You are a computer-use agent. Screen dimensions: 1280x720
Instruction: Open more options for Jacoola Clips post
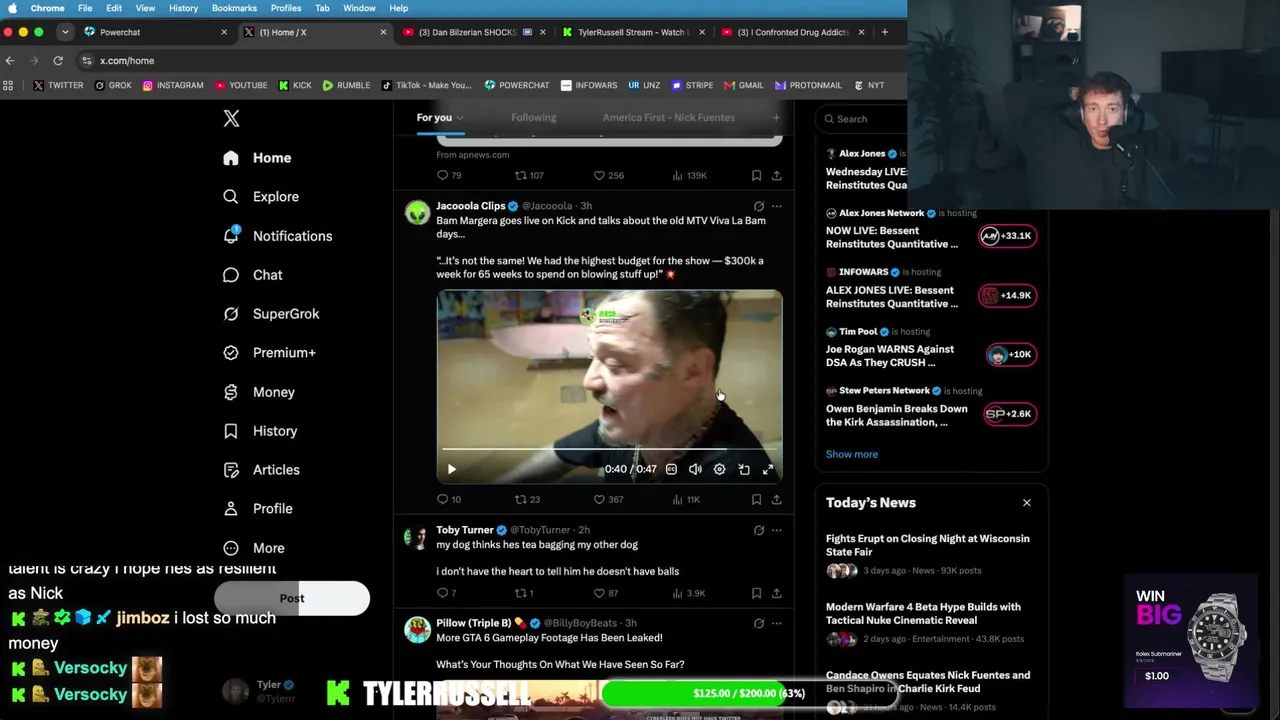point(776,206)
